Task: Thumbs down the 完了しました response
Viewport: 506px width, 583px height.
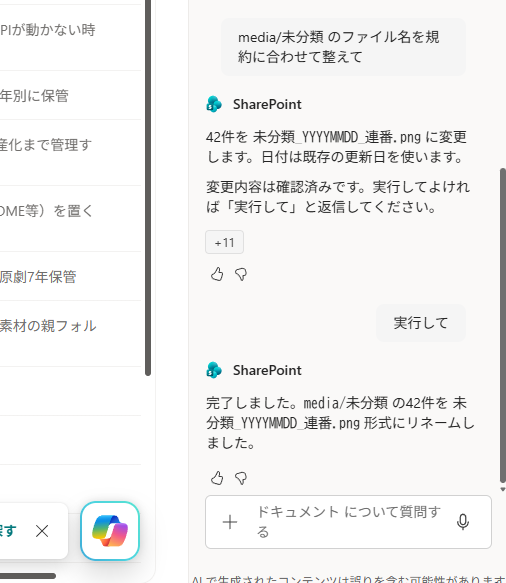Action: [241, 478]
